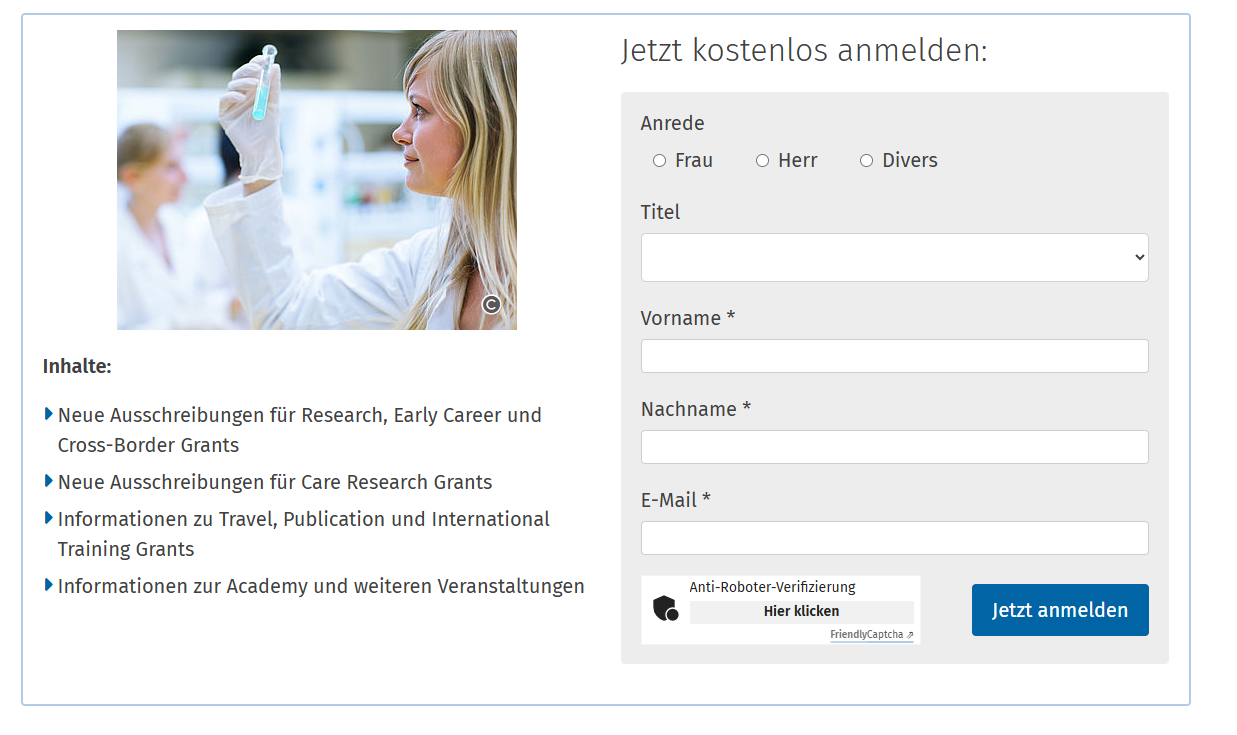This screenshot has height=735, width=1237.
Task: Click Hier klicken to verify captcha
Action: (x=801, y=611)
